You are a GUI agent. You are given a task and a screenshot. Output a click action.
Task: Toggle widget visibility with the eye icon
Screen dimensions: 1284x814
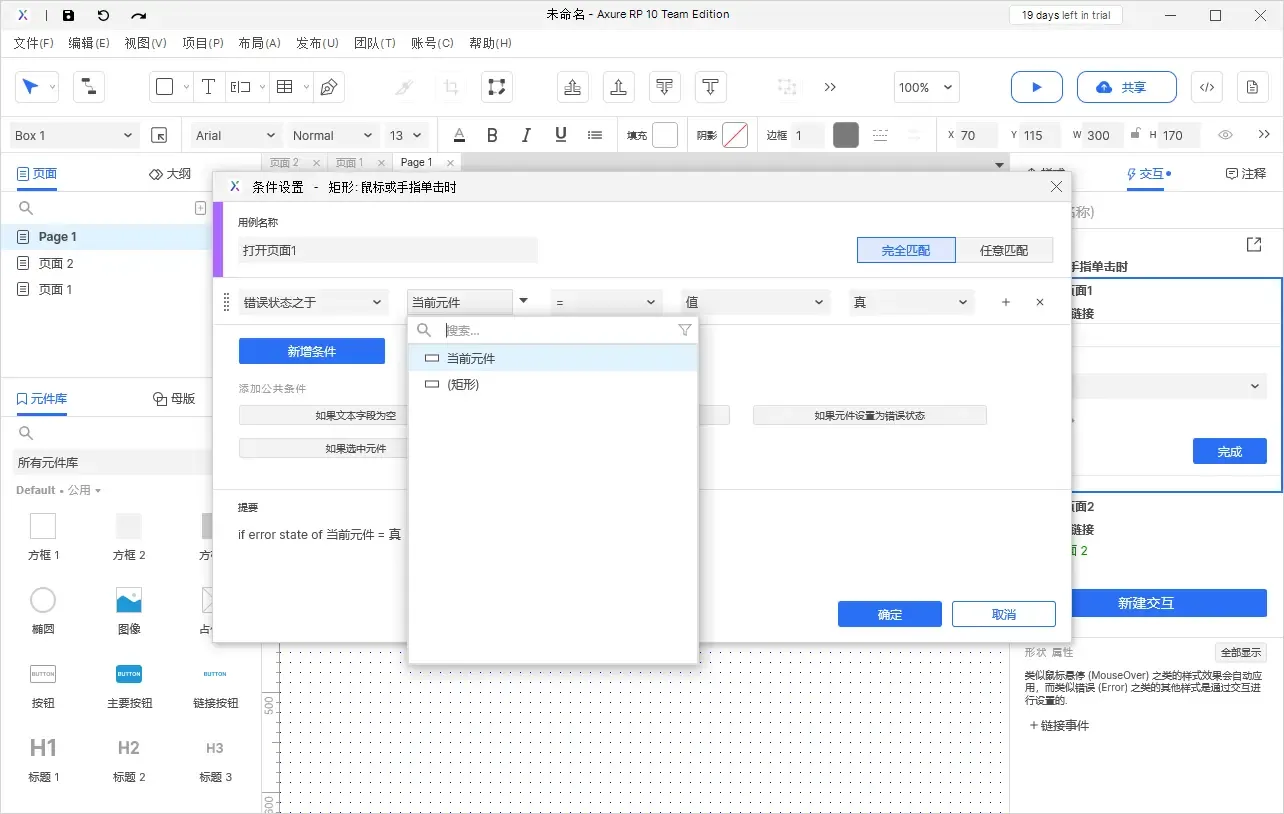point(1225,135)
